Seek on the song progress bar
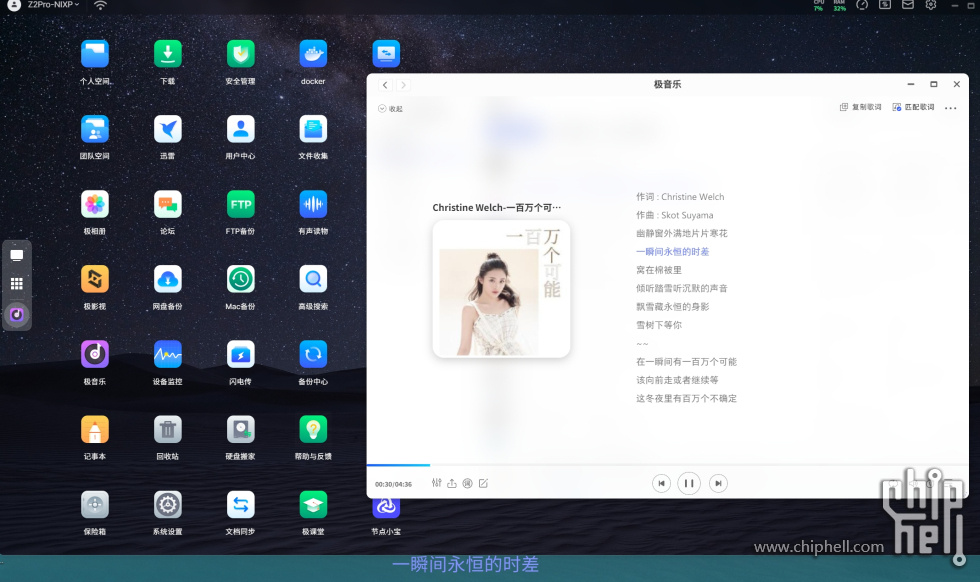The height and width of the screenshot is (582, 980). (668, 465)
